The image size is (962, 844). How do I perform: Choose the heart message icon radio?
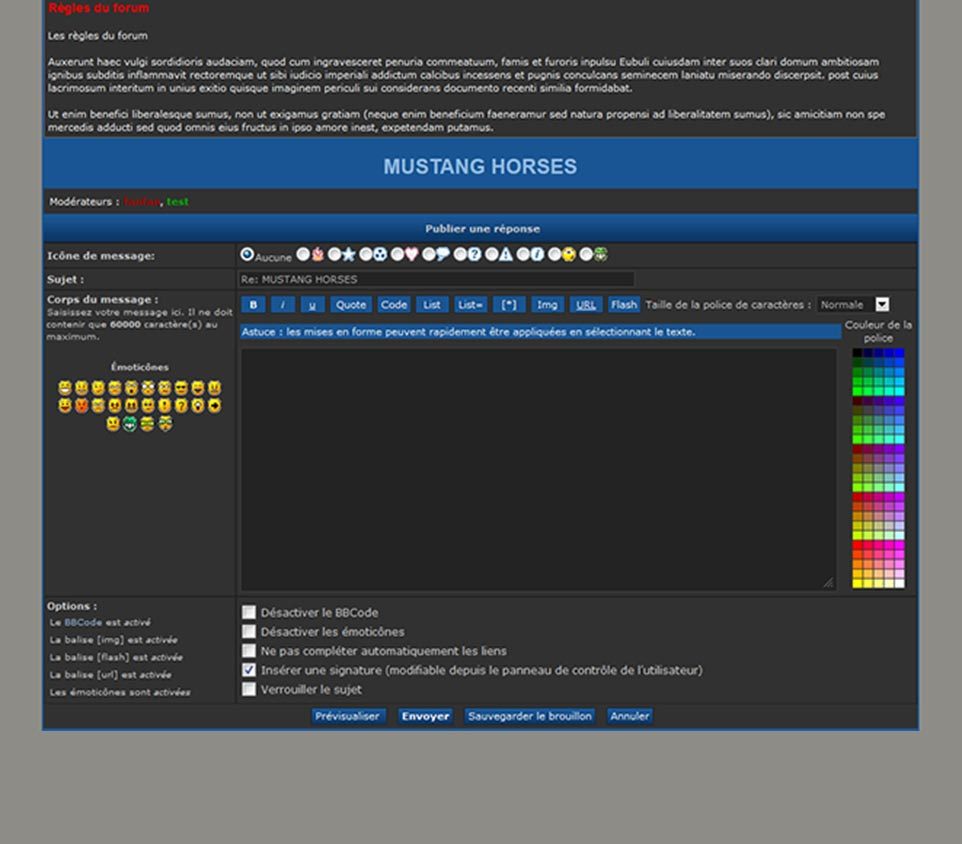click(397, 255)
